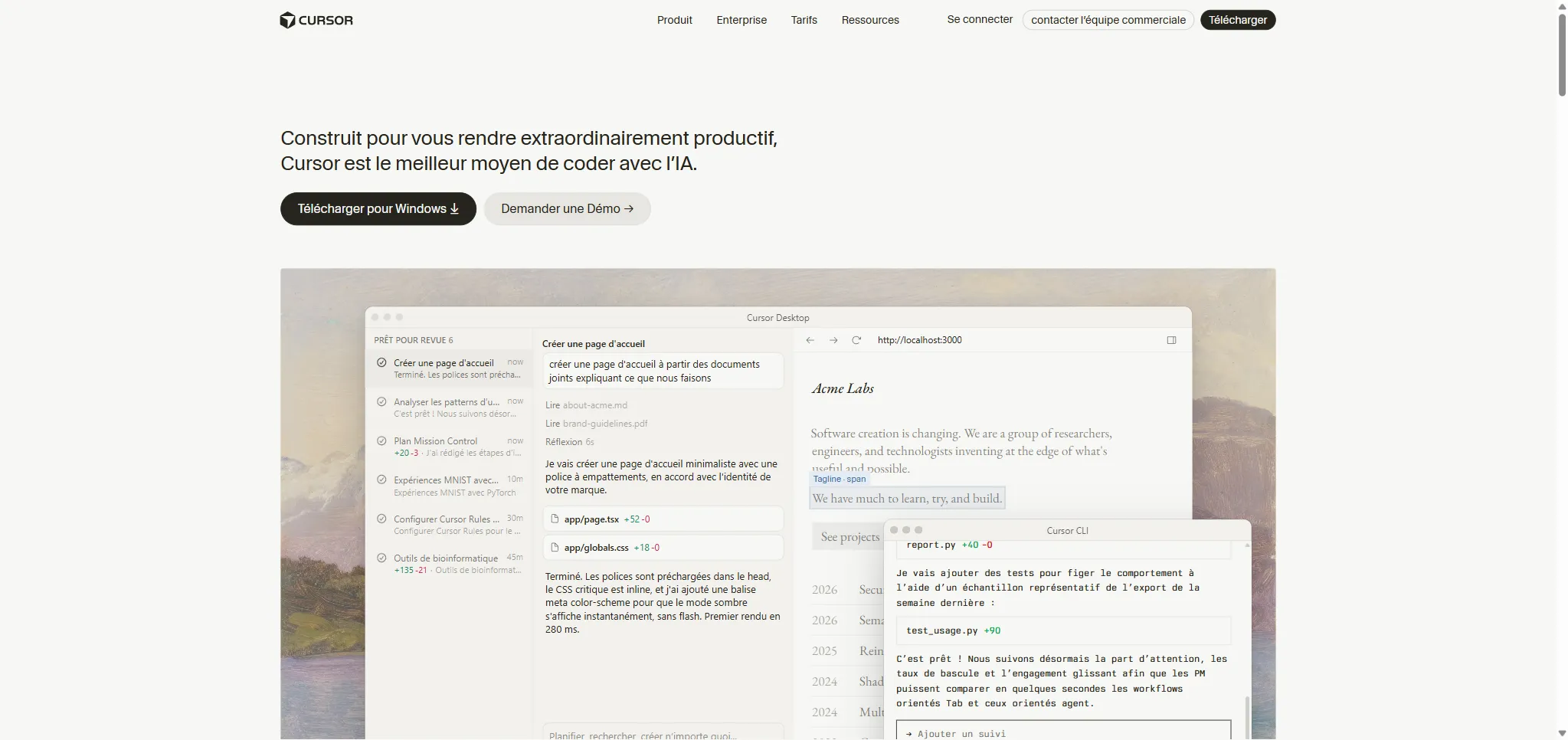Click the Cursor logo in header
This screenshot has height=740, width=1568.
pyautogui.click(x=316, y=20)
